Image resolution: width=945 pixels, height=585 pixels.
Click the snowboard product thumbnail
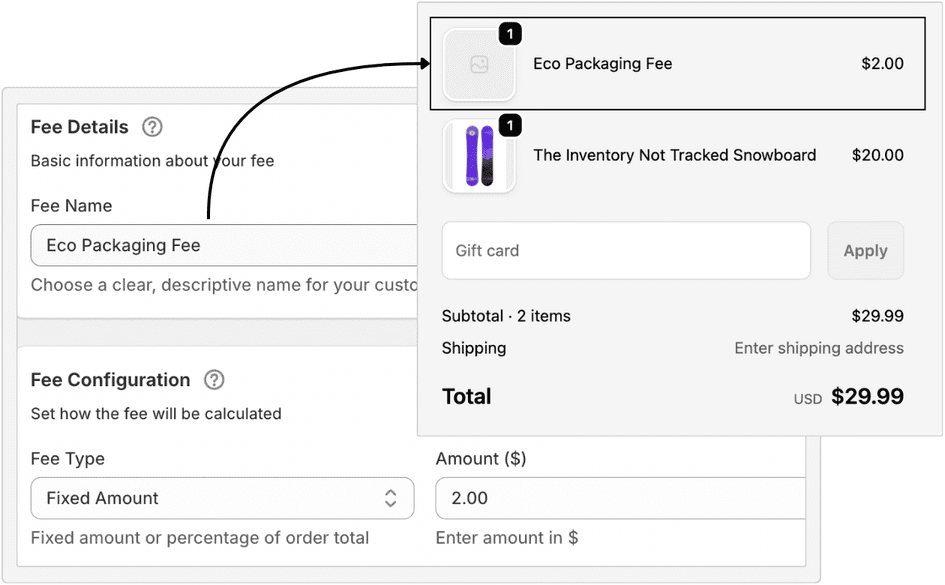479,155
